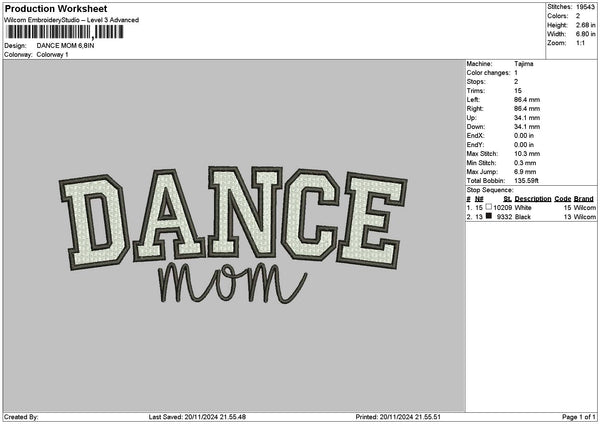Click the Width value 6.80 in
Image resolution: width=600 pixels, height=424 pixels.
click(585, 34)
